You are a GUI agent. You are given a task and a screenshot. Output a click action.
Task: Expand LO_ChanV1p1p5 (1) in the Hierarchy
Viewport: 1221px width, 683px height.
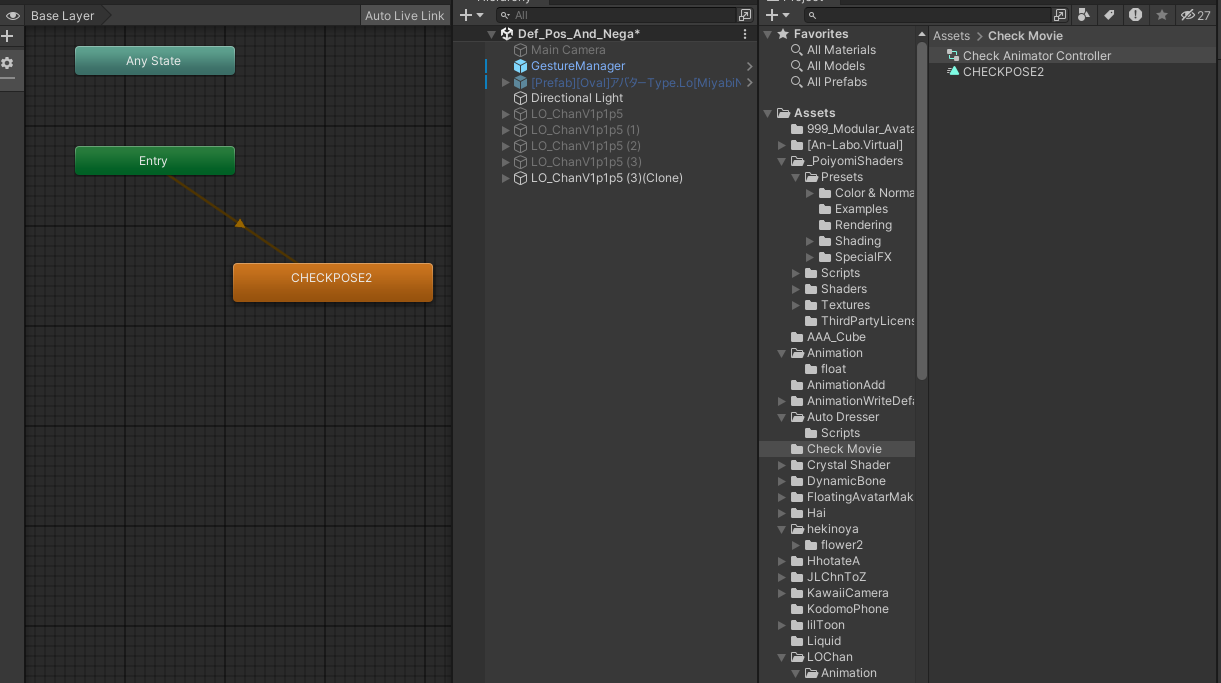(x=506, y=130)
